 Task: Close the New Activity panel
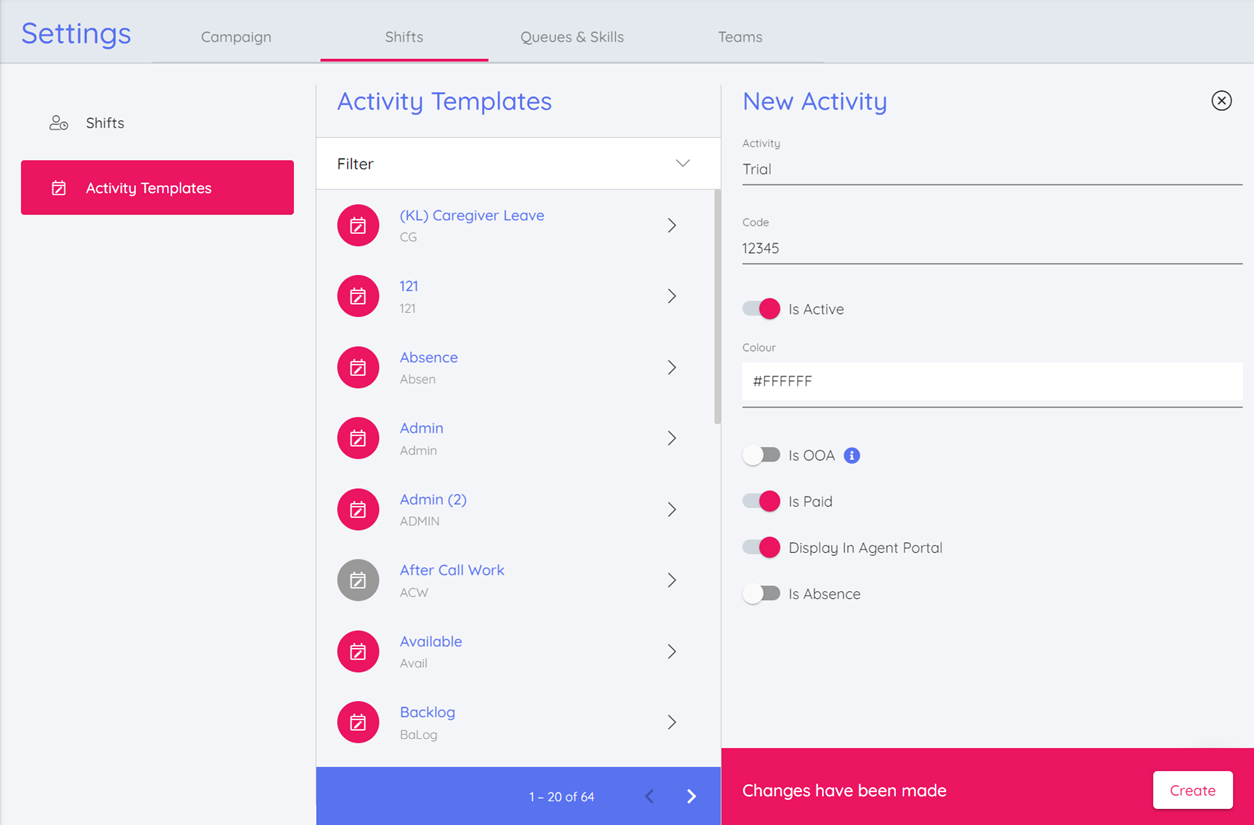click(x=1221, y=101)
